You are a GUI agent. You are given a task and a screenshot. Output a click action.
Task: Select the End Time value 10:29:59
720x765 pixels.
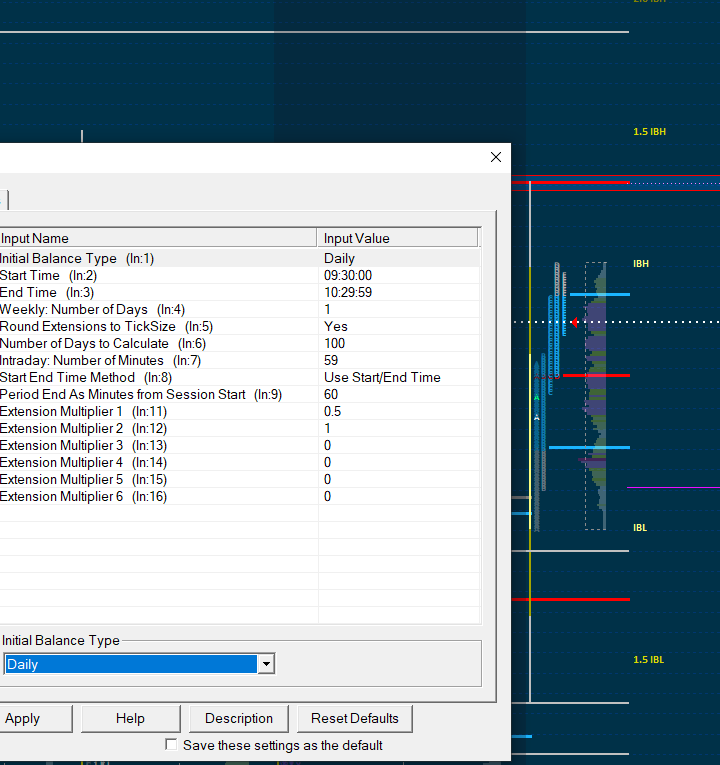coord(348,292)
